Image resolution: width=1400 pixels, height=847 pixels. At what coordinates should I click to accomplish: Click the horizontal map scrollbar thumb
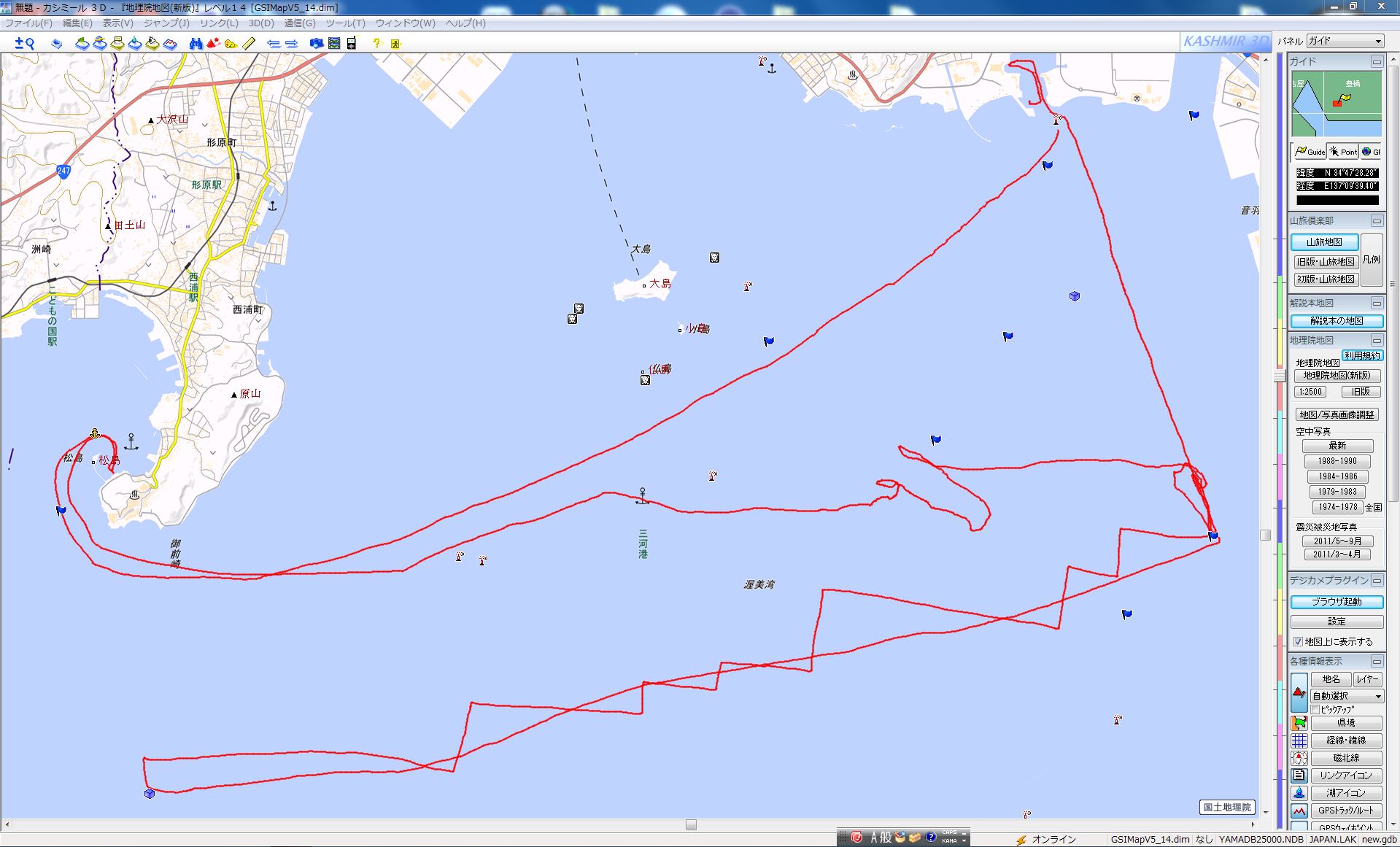coord(691,825)
